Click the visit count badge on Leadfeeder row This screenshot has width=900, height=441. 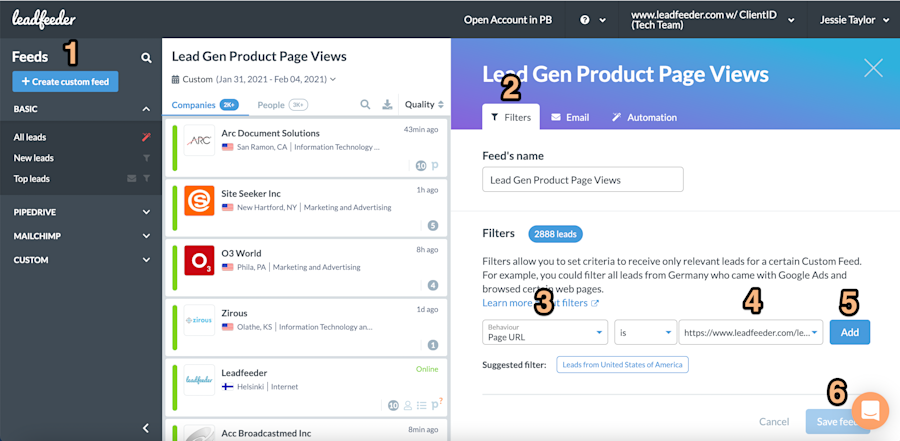pos(393,405)
